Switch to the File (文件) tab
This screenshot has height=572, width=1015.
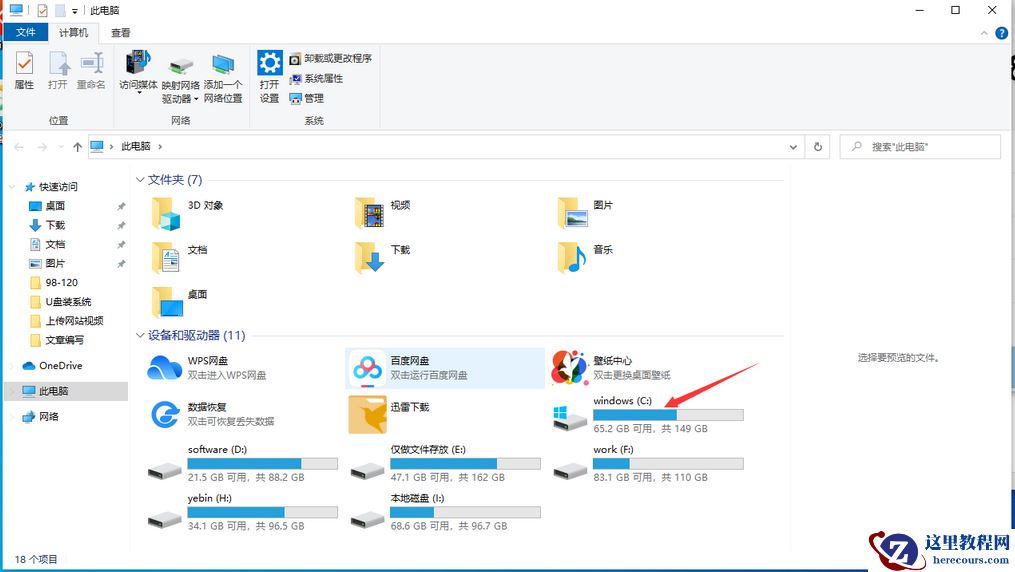[x=25, y=32]
